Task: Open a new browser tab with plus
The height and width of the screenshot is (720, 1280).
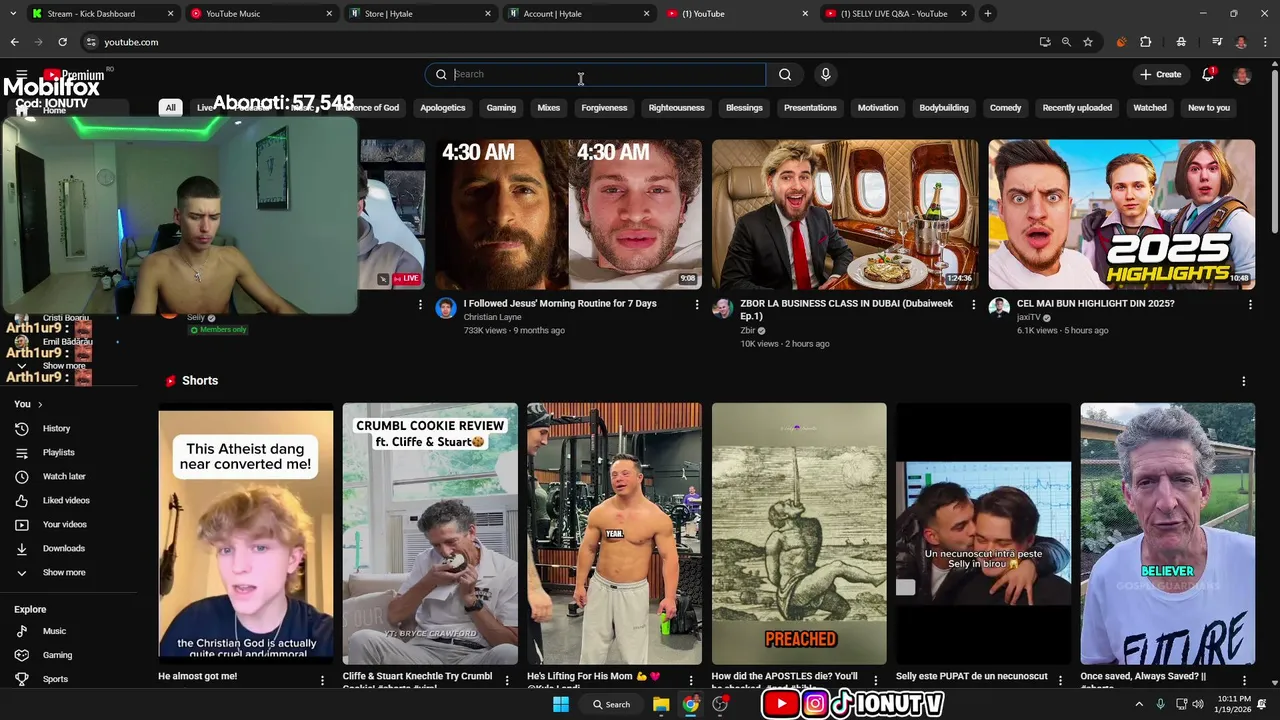Action: pos(987,13)
